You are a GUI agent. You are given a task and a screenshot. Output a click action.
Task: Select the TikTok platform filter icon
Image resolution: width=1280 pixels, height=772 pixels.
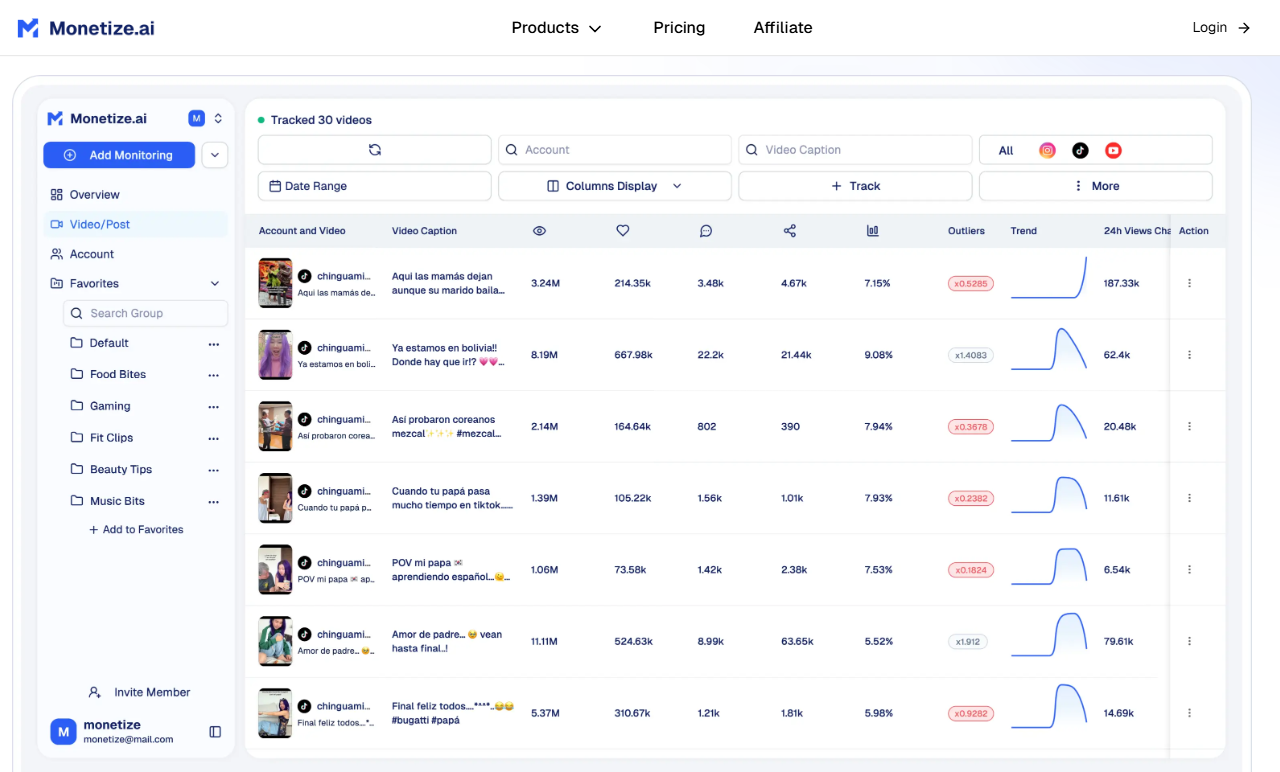coord(1079,149)
